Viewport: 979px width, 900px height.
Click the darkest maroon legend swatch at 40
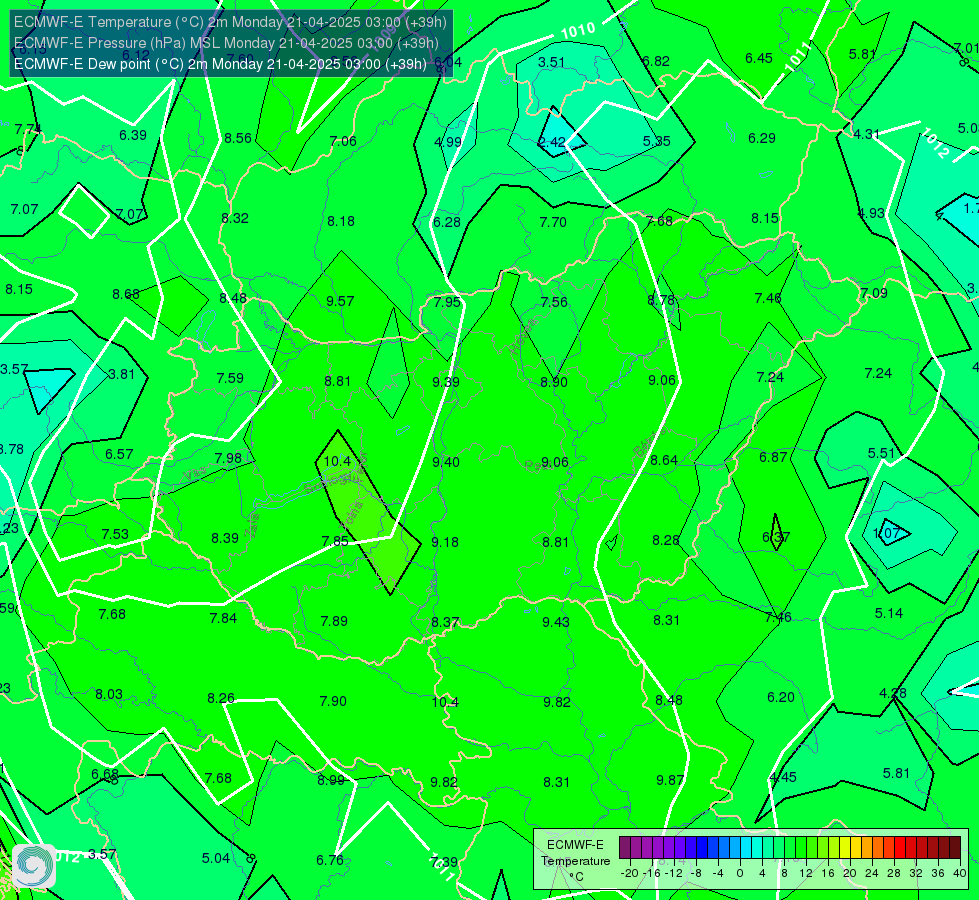click(x=955, y=848)
